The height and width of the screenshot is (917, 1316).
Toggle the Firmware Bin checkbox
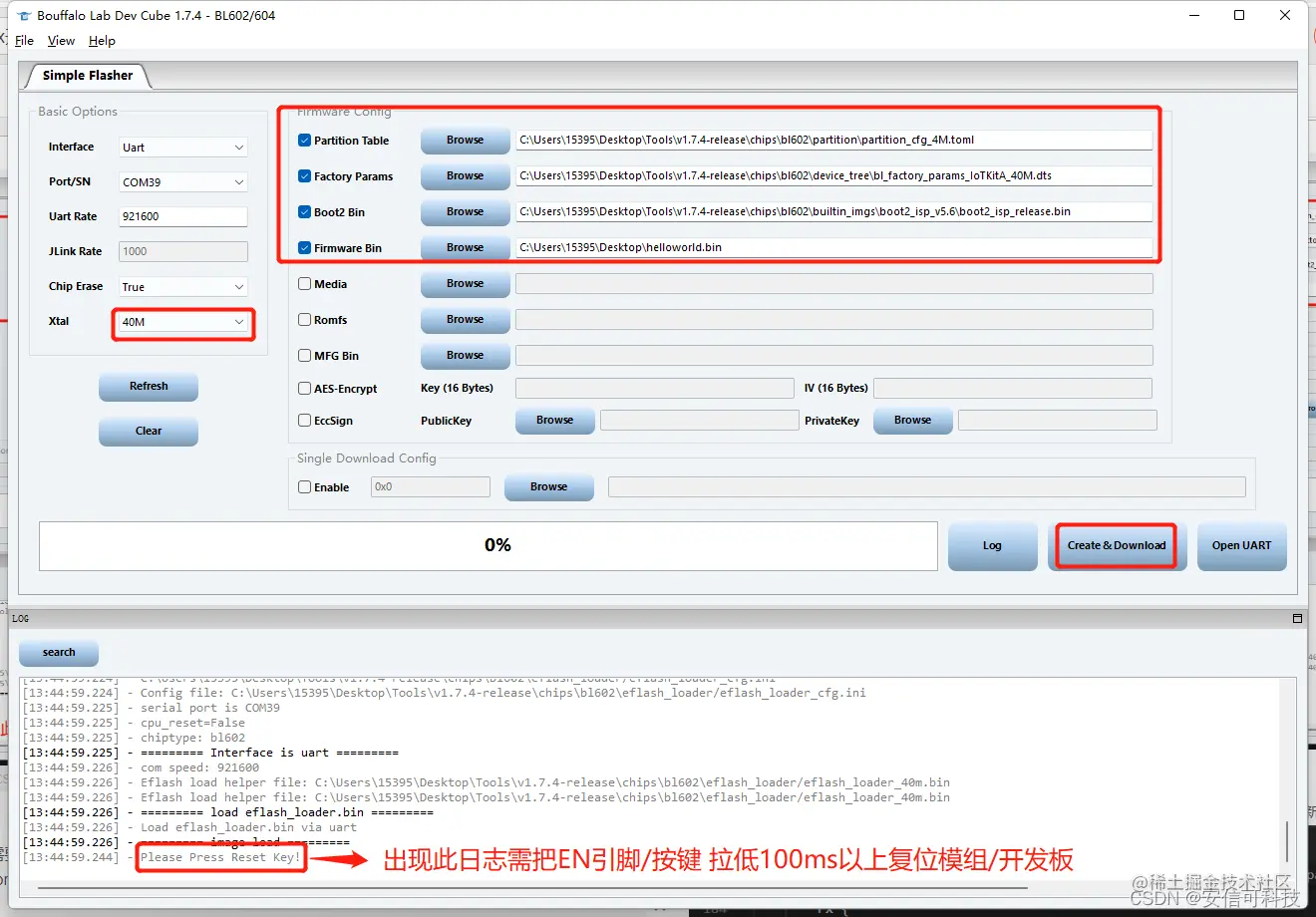coord(305,248)
